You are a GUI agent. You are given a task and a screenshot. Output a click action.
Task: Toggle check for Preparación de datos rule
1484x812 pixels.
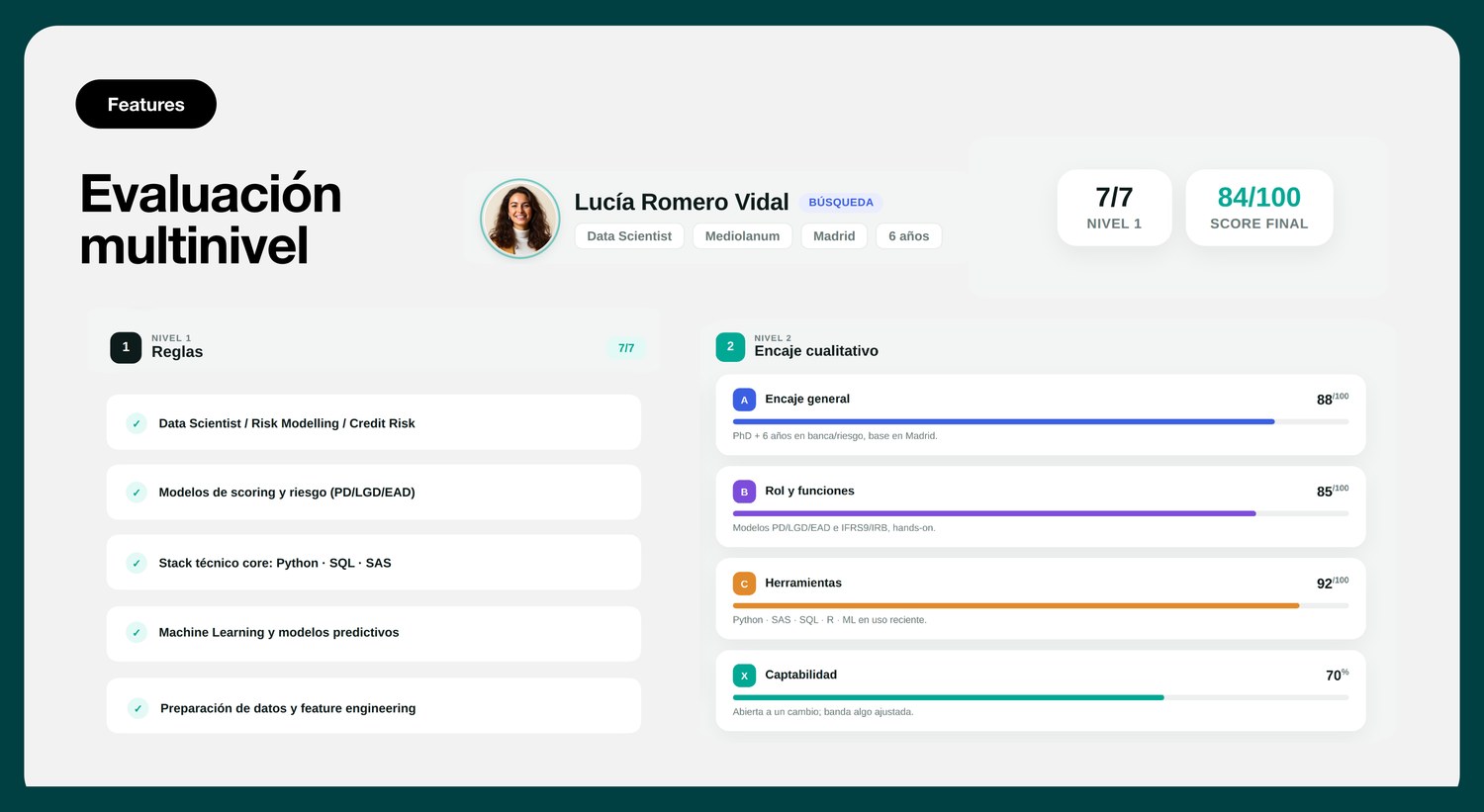(138, 708)
